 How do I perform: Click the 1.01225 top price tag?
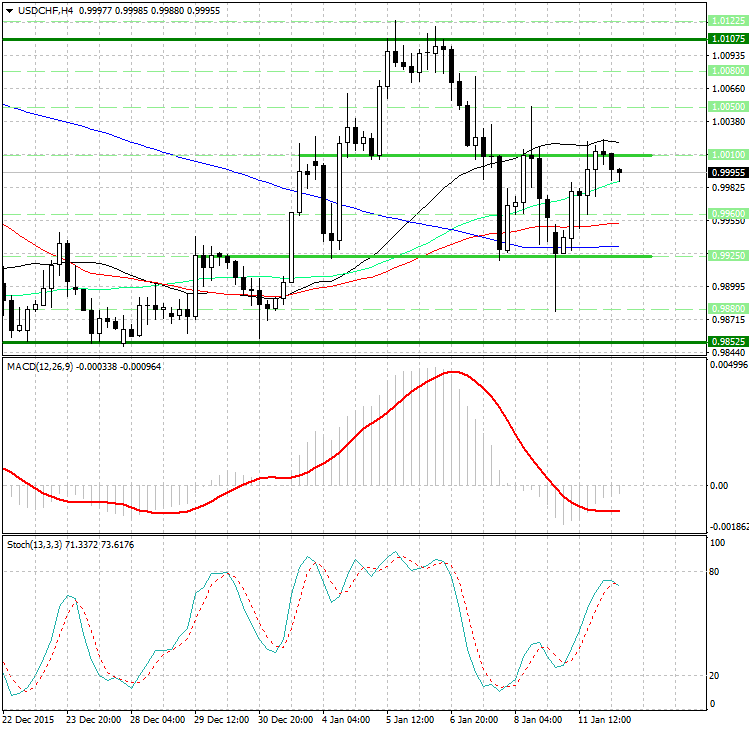(x=726, y=21)
